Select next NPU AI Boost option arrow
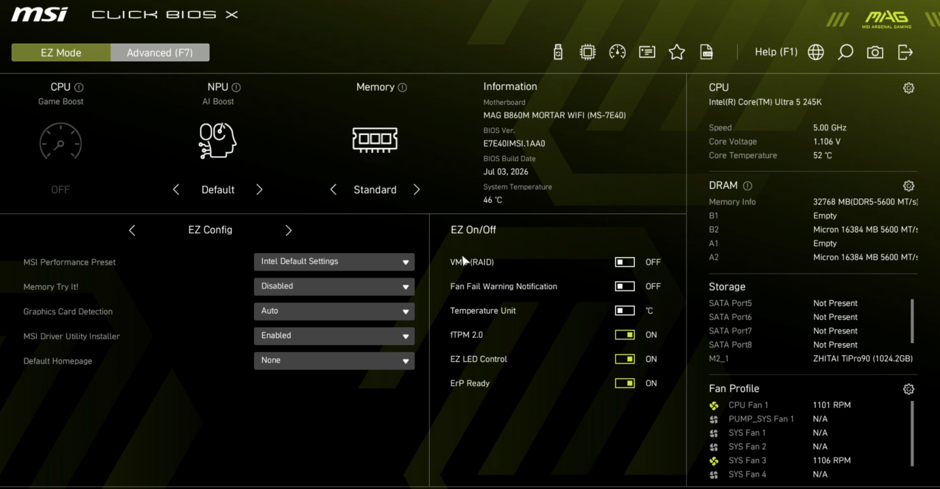 [x=259, y=189]
